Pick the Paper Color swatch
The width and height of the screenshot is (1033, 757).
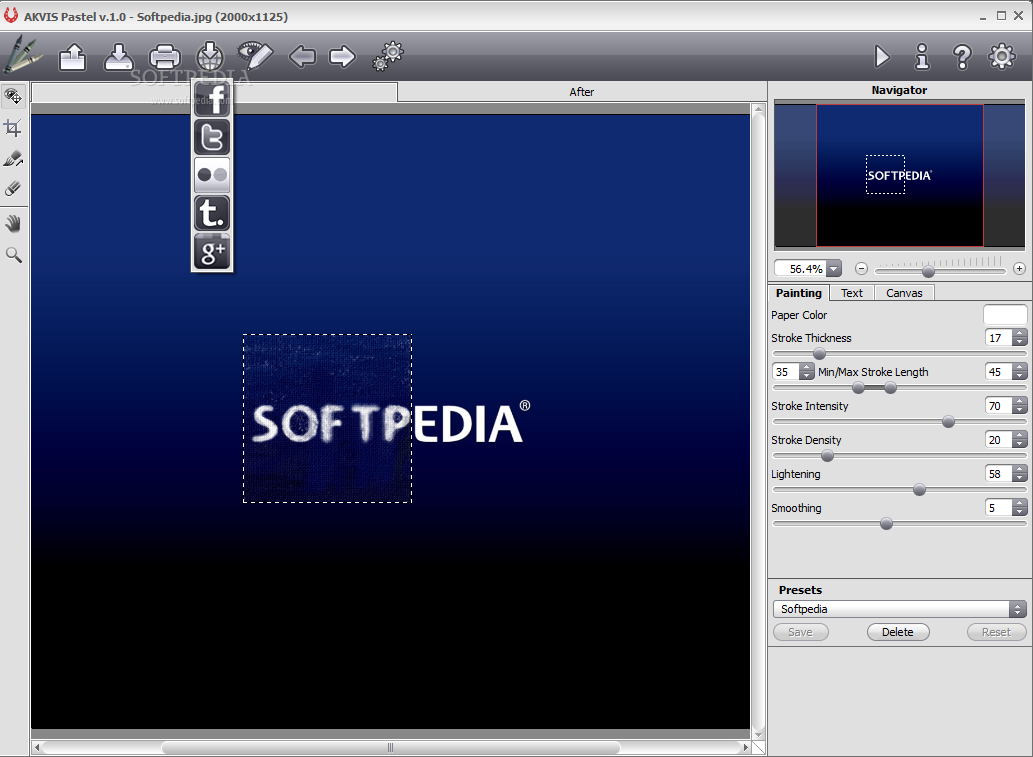tap(1005, 315)
